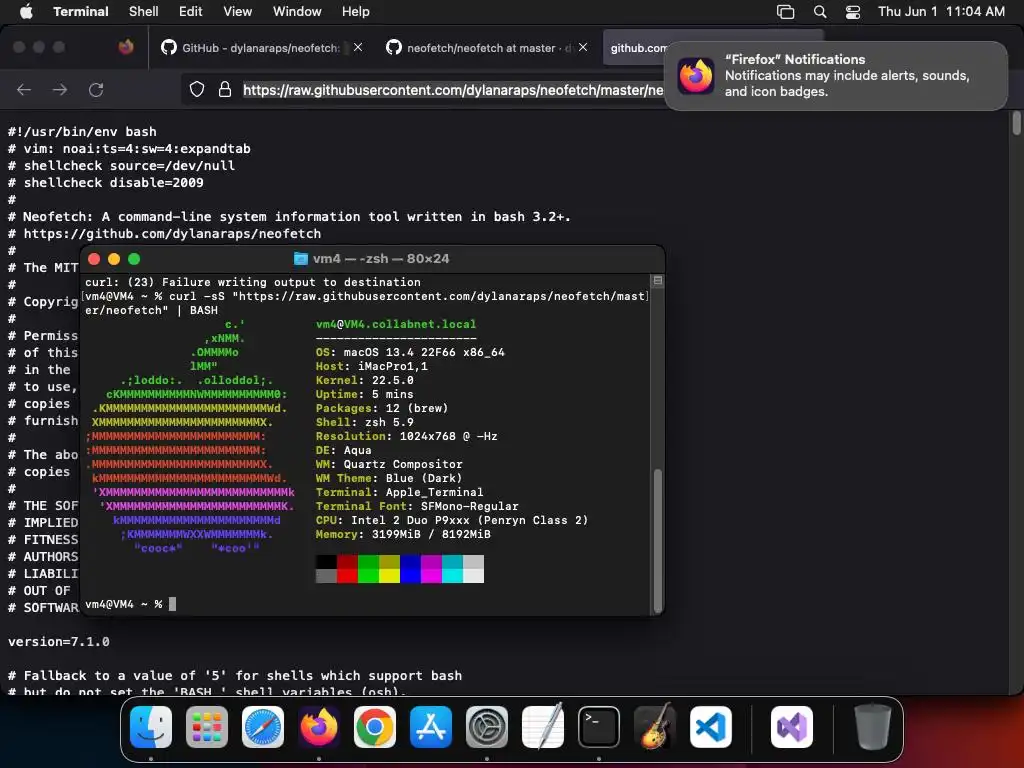Open the View menu
Image resolution: width=1024 pixels, height=768 pixels.
pyautogui.click(x=237, y=11)
